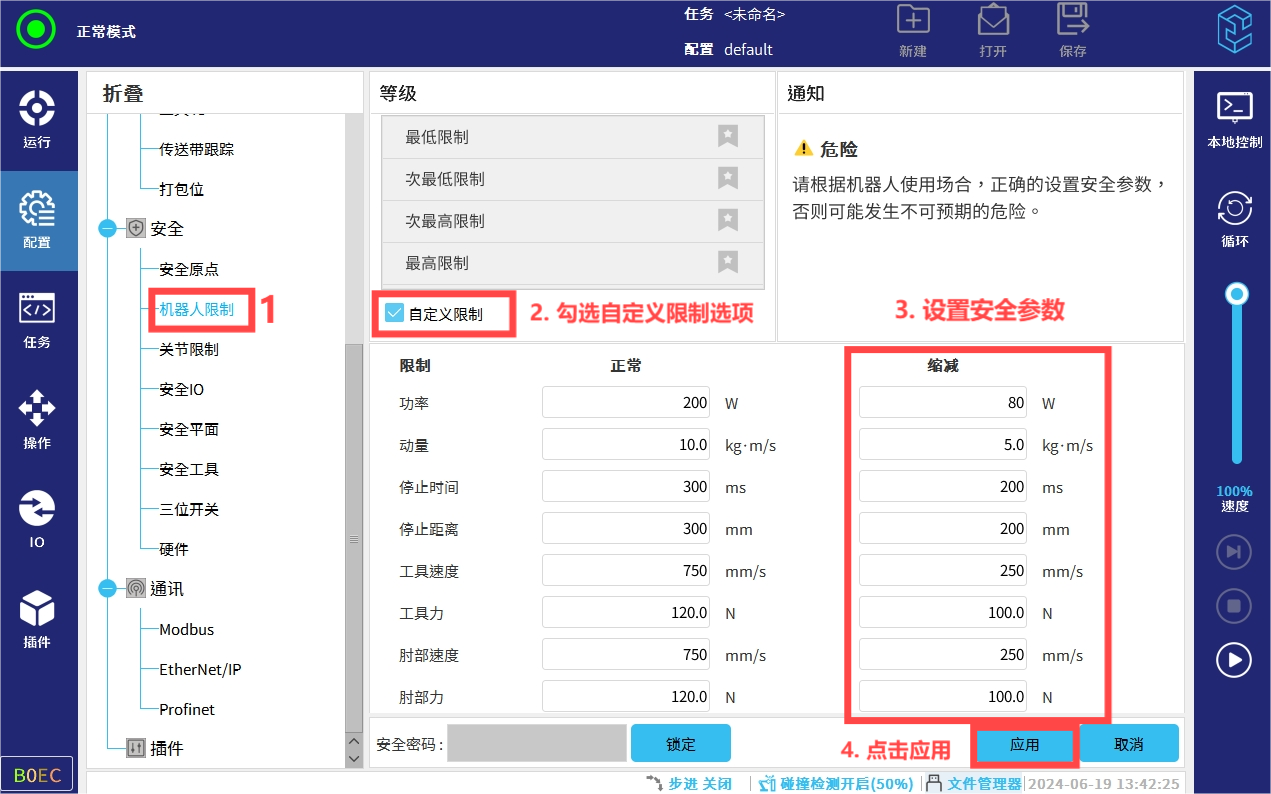Screen dimensions: 1271x794
Task: Open the 运行 (Run) sidebar icon
Action: [37, 119]
